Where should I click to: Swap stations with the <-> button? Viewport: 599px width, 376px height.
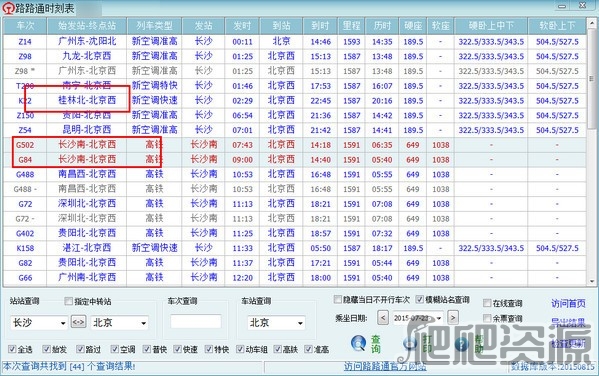(78, 322)
